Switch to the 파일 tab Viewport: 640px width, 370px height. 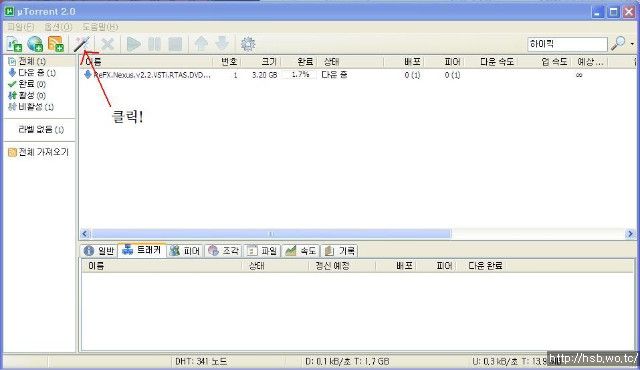pos(262,250)
